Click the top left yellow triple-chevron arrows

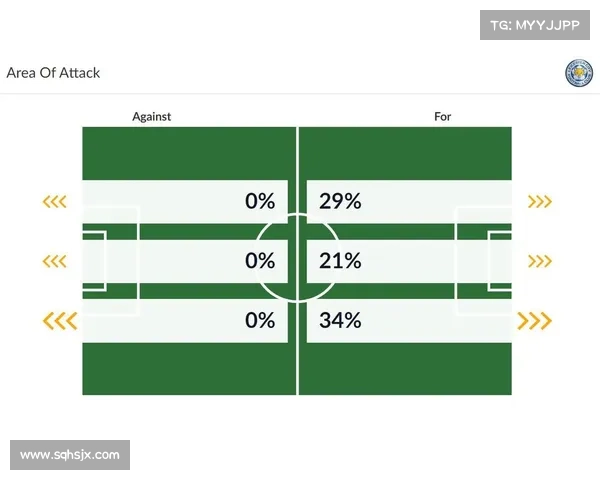[x=54, y=202]
